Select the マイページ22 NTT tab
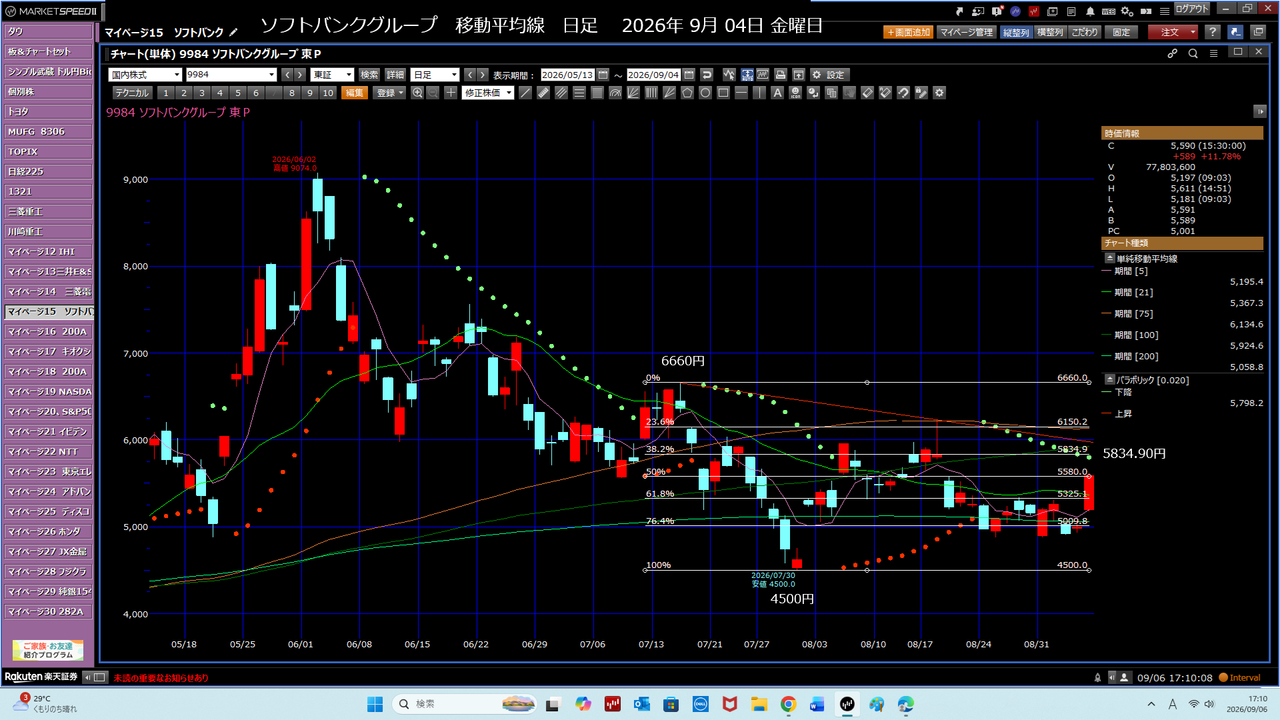 [x=48, y=451]
